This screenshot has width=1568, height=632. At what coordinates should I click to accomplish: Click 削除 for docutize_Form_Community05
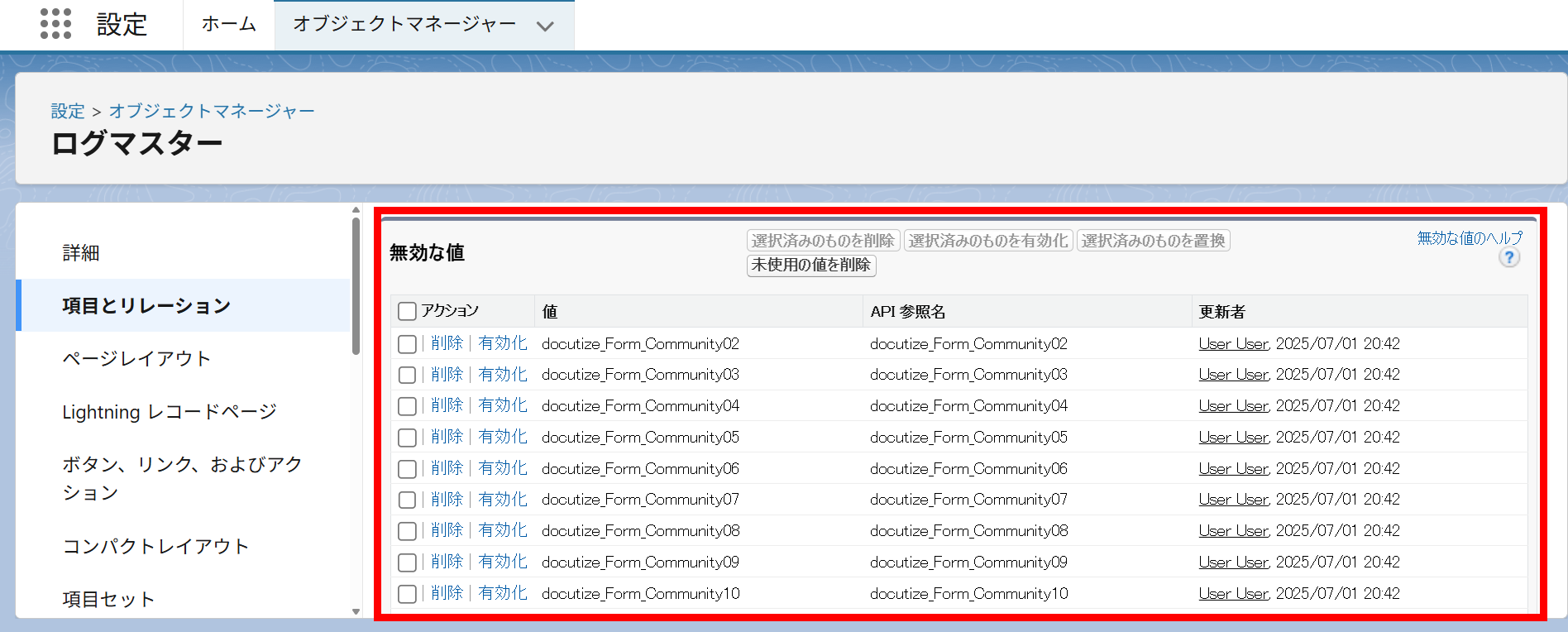tap(447, 437)
